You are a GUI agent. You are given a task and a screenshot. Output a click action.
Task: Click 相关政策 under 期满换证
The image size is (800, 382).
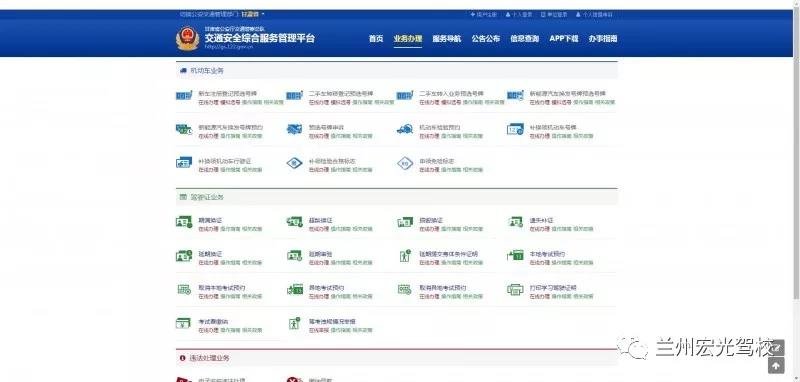pyautogui.click(x=252, y=229)
